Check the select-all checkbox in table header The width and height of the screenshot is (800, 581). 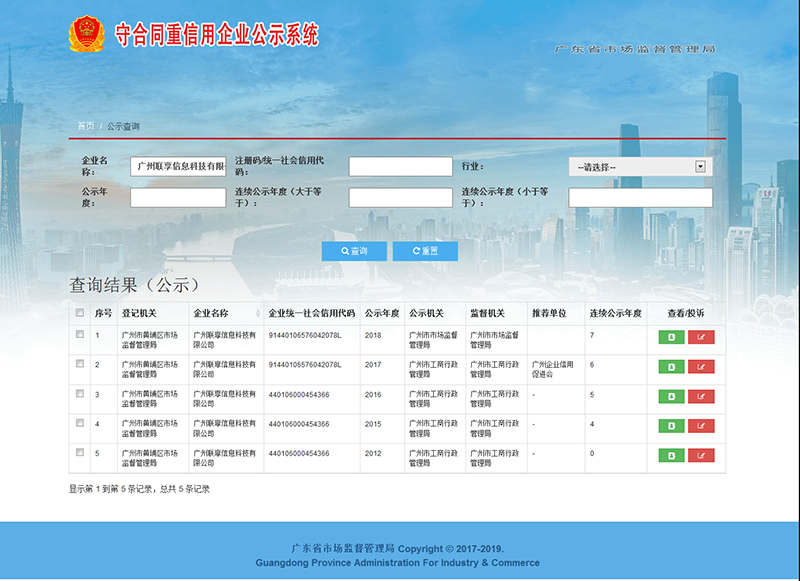[81, 311]
